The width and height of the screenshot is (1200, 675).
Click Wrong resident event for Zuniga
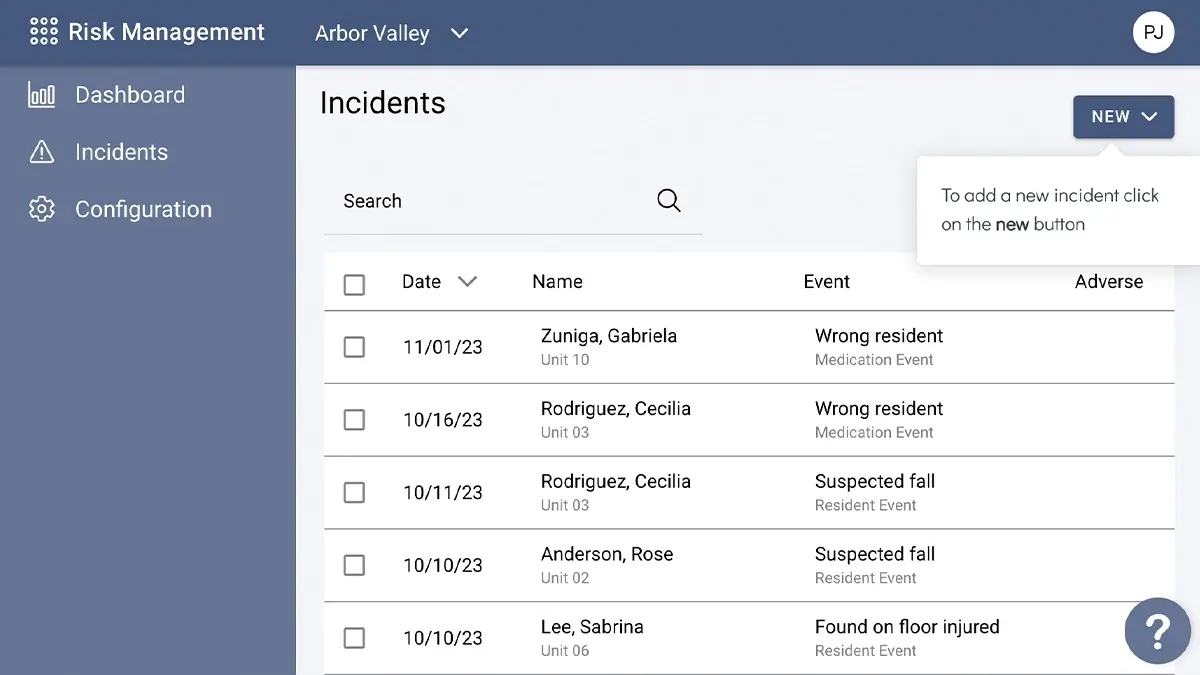coord(879,336)
